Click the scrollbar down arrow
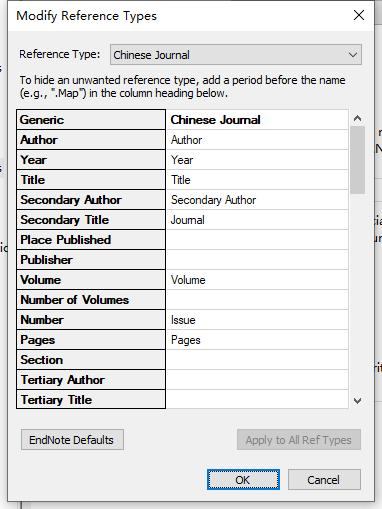This screenshot has width=382, height=509. [x=357, y=400]
